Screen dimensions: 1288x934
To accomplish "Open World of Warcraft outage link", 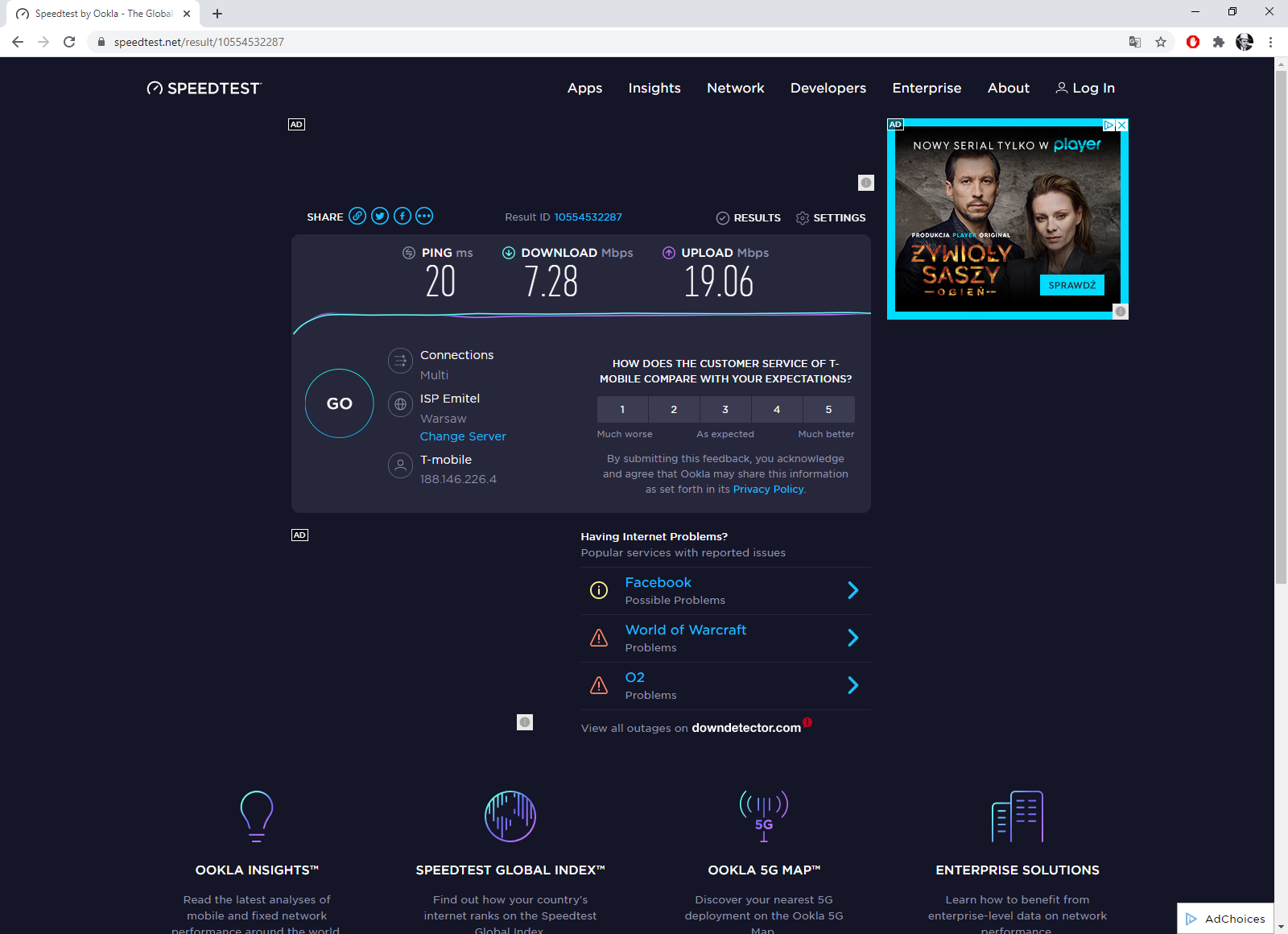I will pos(686,630).
